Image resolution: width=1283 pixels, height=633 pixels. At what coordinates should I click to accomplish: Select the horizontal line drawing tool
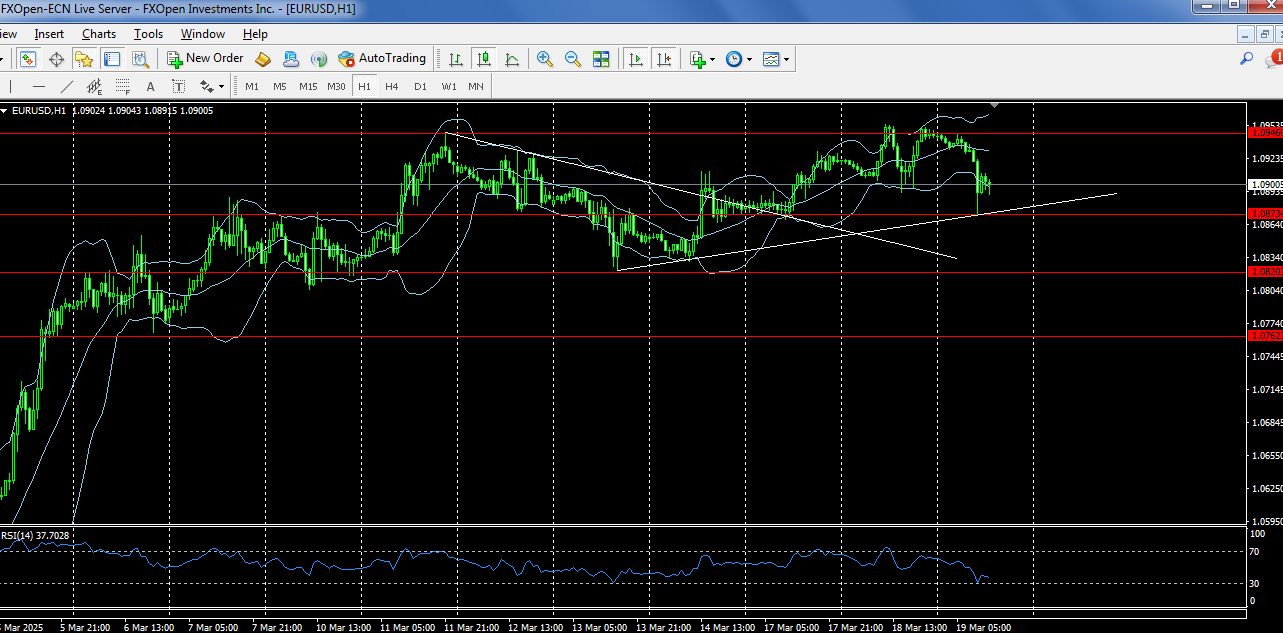tap(39, 86)
